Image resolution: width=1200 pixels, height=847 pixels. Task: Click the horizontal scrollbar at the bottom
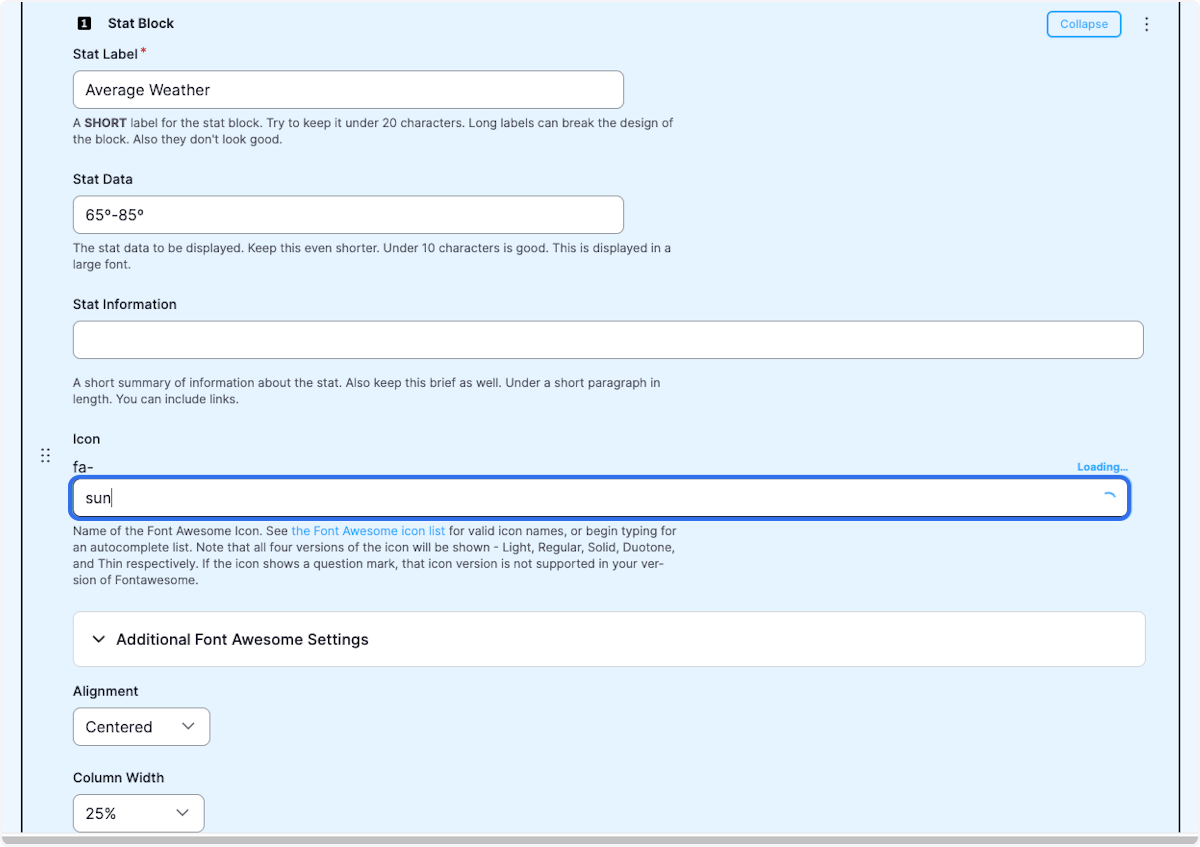pos(600,841)
